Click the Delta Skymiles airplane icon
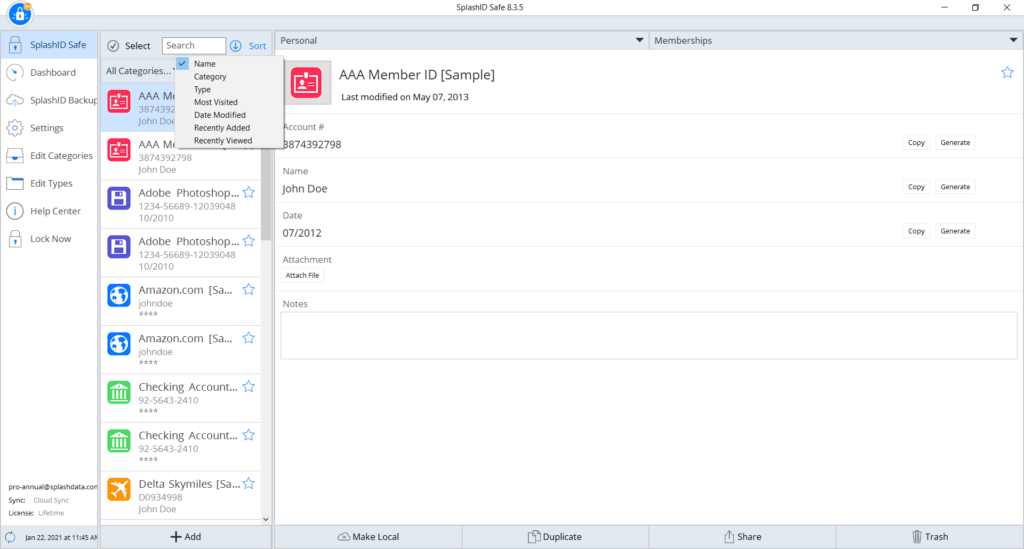 pos(119,489)
